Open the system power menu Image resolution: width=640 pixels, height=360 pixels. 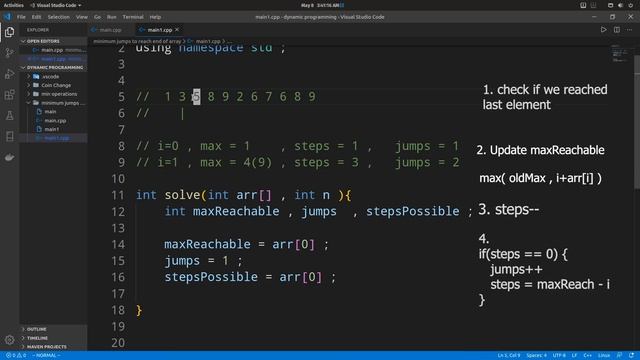[x=631, y=5]
